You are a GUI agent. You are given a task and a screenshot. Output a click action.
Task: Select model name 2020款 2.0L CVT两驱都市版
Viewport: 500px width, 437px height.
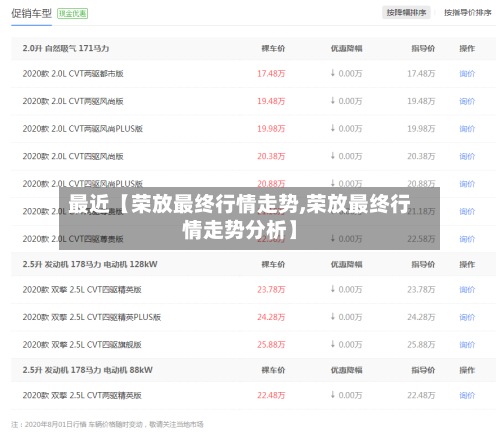point(73,74)
